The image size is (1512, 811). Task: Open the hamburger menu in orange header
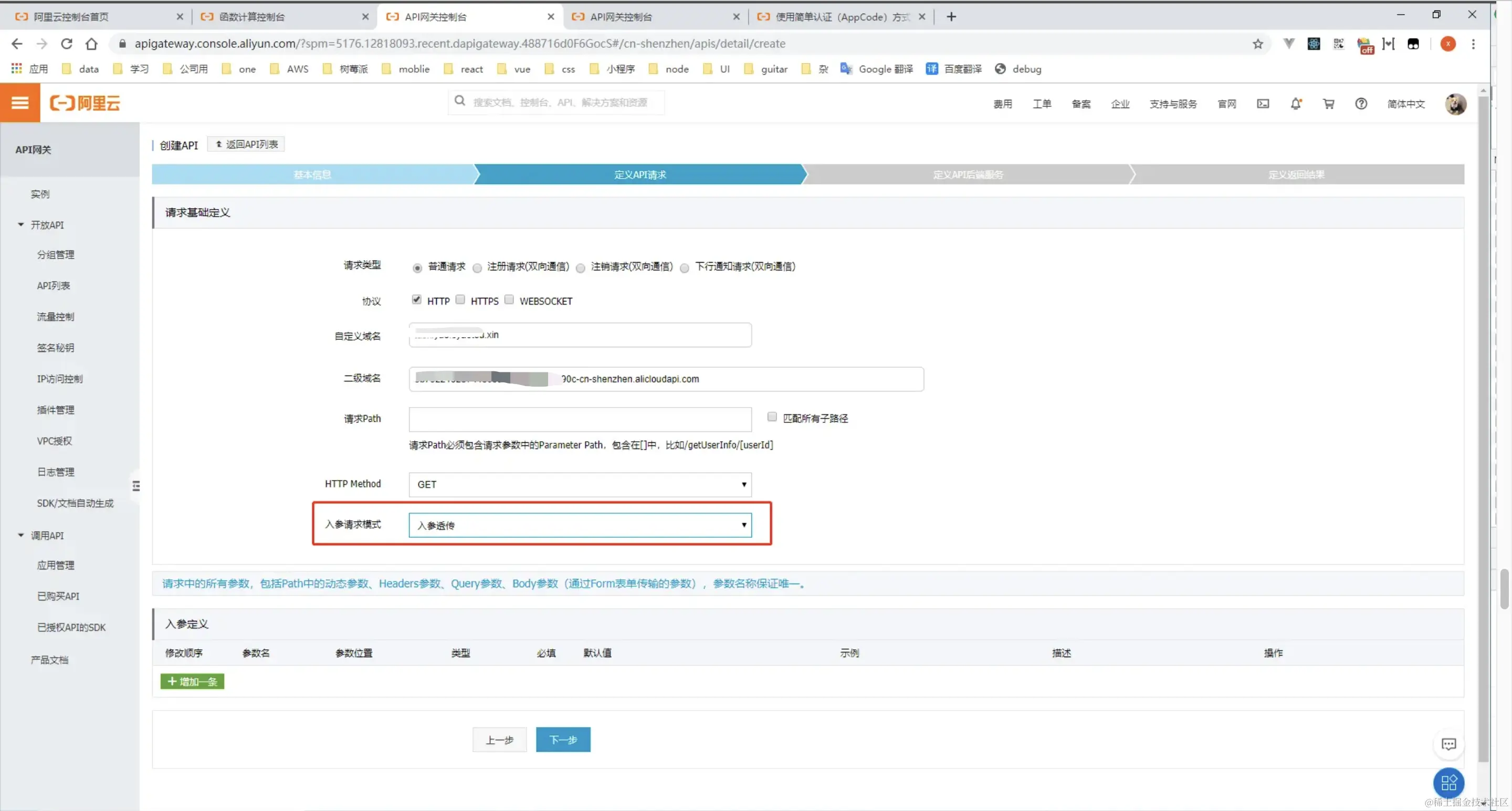[20, 103]
